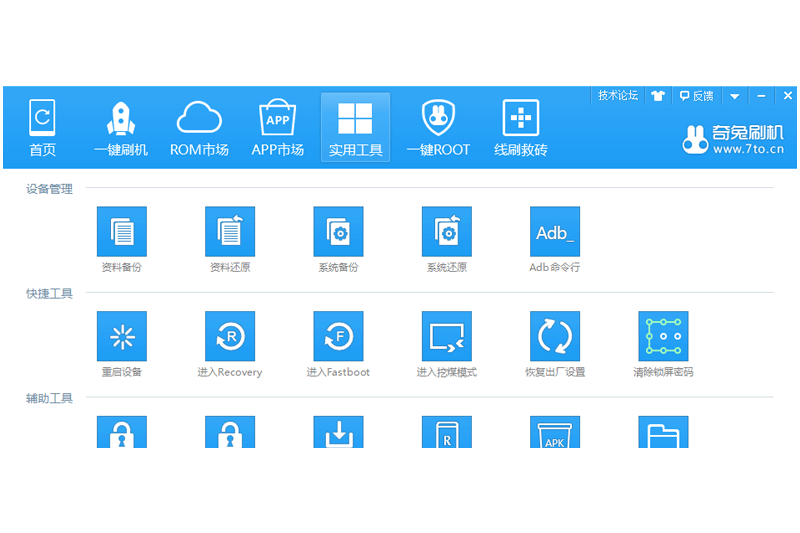Select the 进入Fastboot icon
The width and height of the screenshot is (800, 533).
[x=338, y=336]
